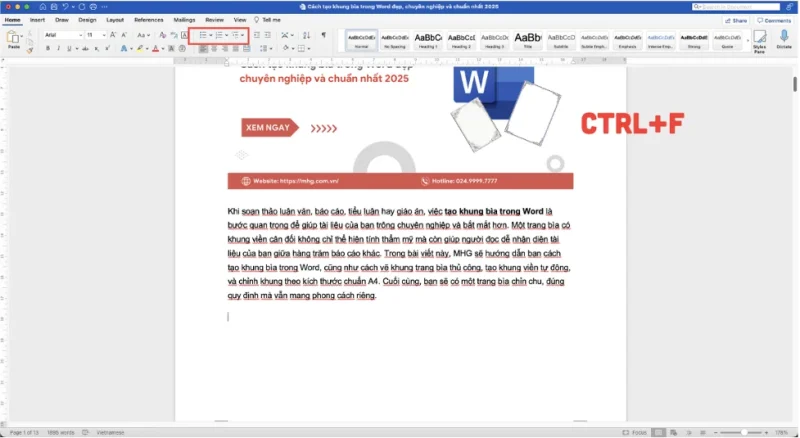Click Vietnamese language in status bar
This screenshot has width=800, height=438.
pyautogui.click(x=110, y=432)
